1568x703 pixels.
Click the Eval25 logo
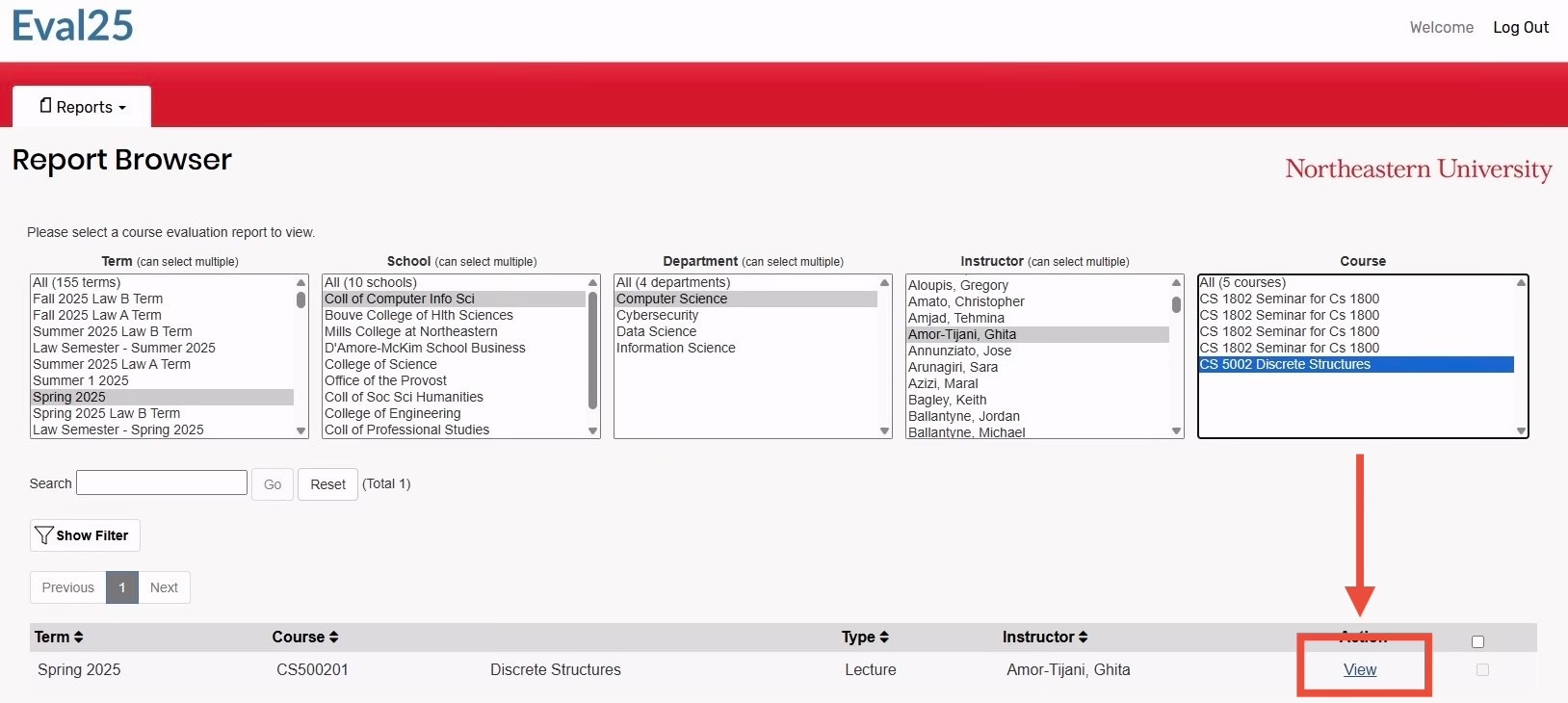tap(73, 26)
